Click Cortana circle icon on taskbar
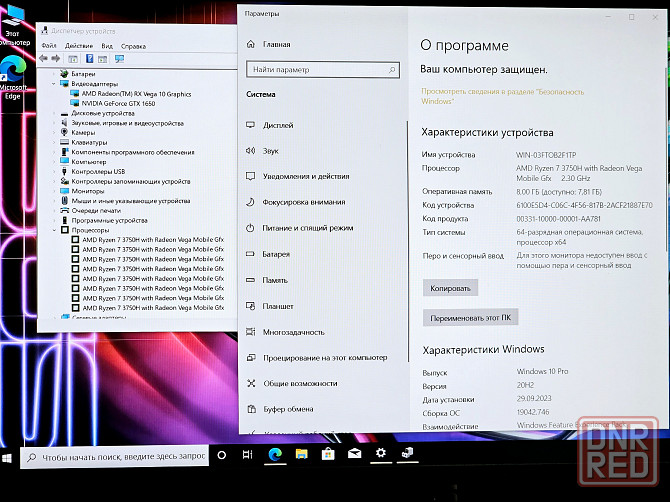 pyautogui.click(x=221, y=455)
